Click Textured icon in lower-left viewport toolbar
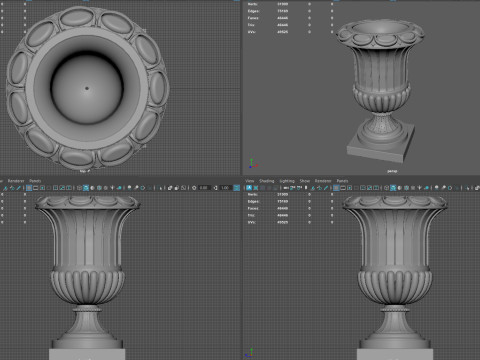 106,188
